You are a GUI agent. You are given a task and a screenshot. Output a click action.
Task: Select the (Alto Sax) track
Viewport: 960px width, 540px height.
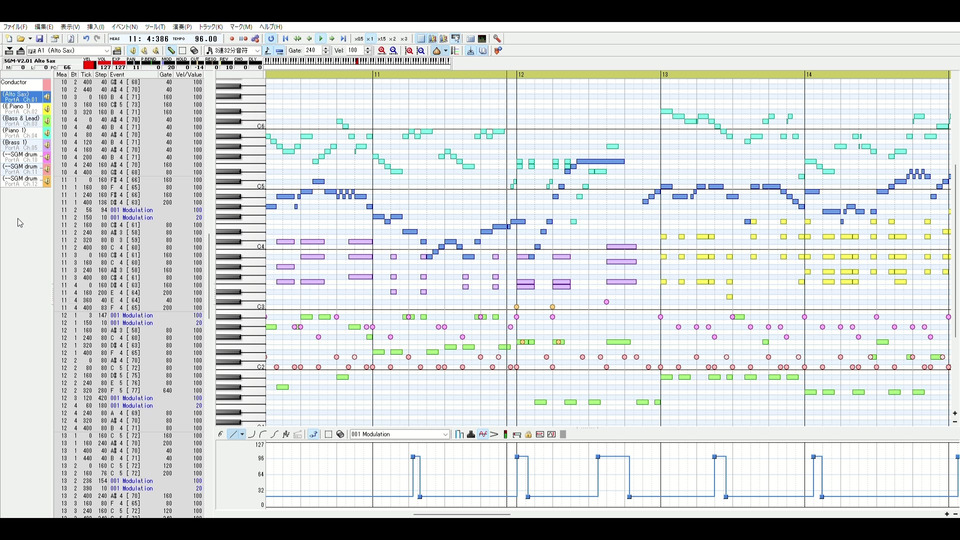click(21, 97)
